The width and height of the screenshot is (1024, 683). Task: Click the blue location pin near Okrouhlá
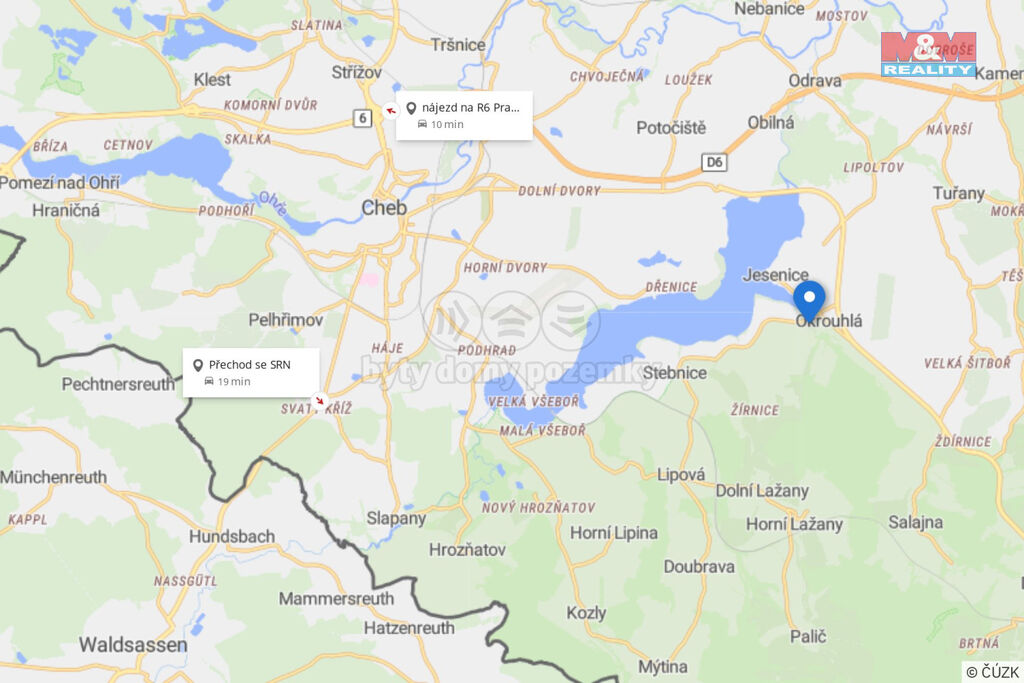pyautogui.click(x=808, y=302)
